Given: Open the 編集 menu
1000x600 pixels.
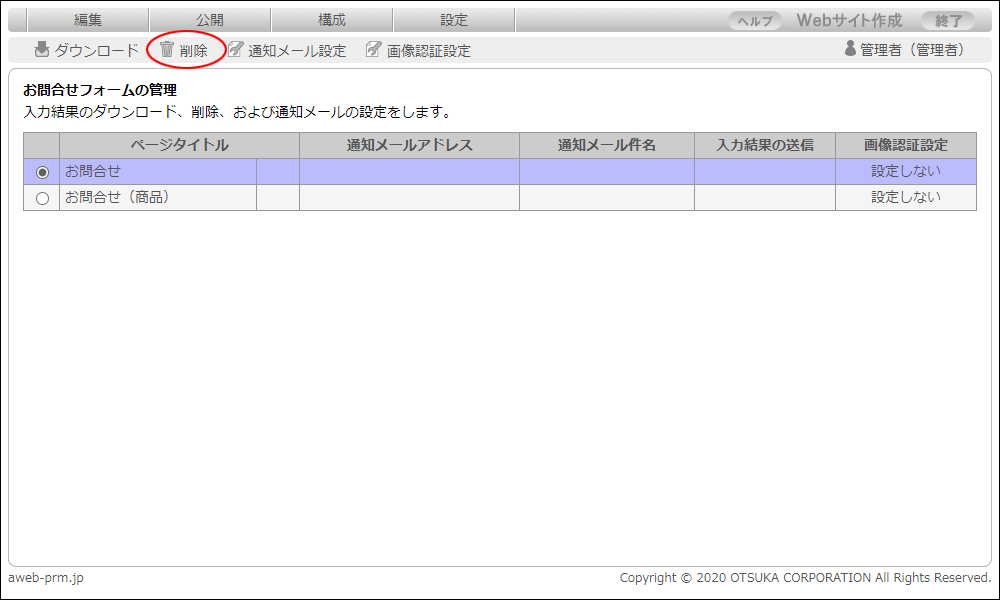Looking at the screenshot, I should [88, 20].
